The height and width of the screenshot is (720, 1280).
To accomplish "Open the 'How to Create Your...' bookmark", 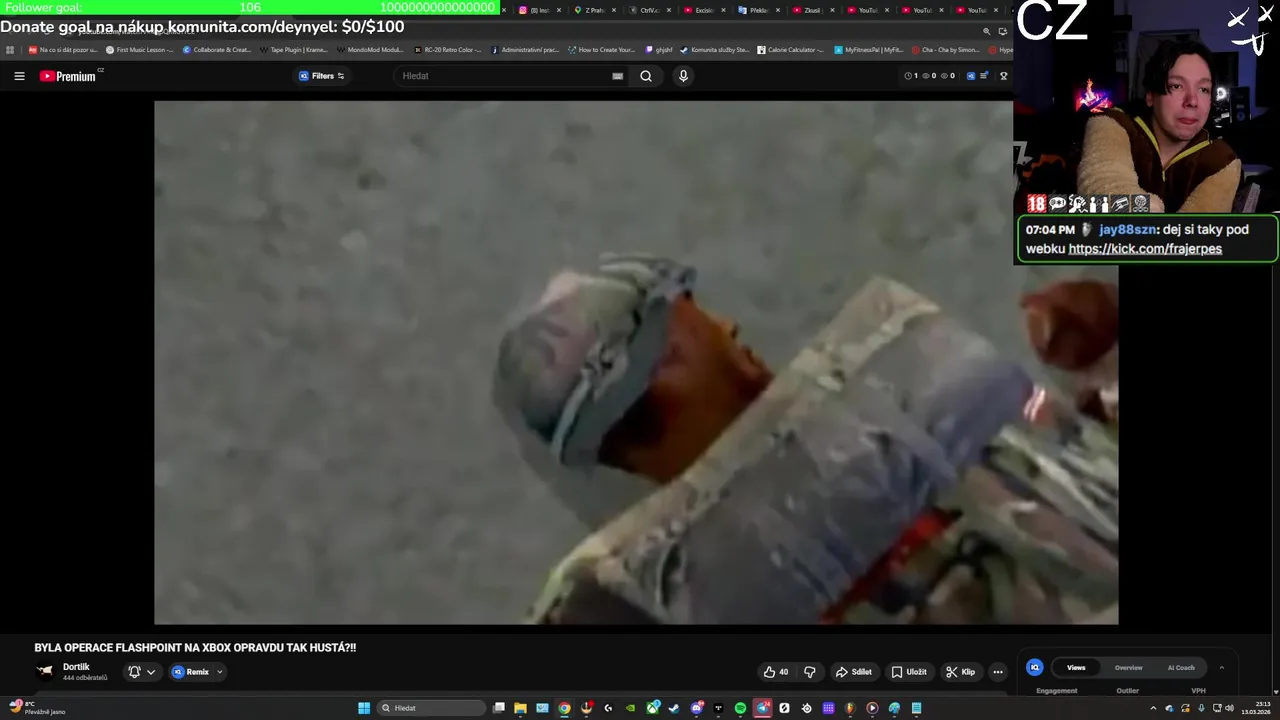I will 601,49.
